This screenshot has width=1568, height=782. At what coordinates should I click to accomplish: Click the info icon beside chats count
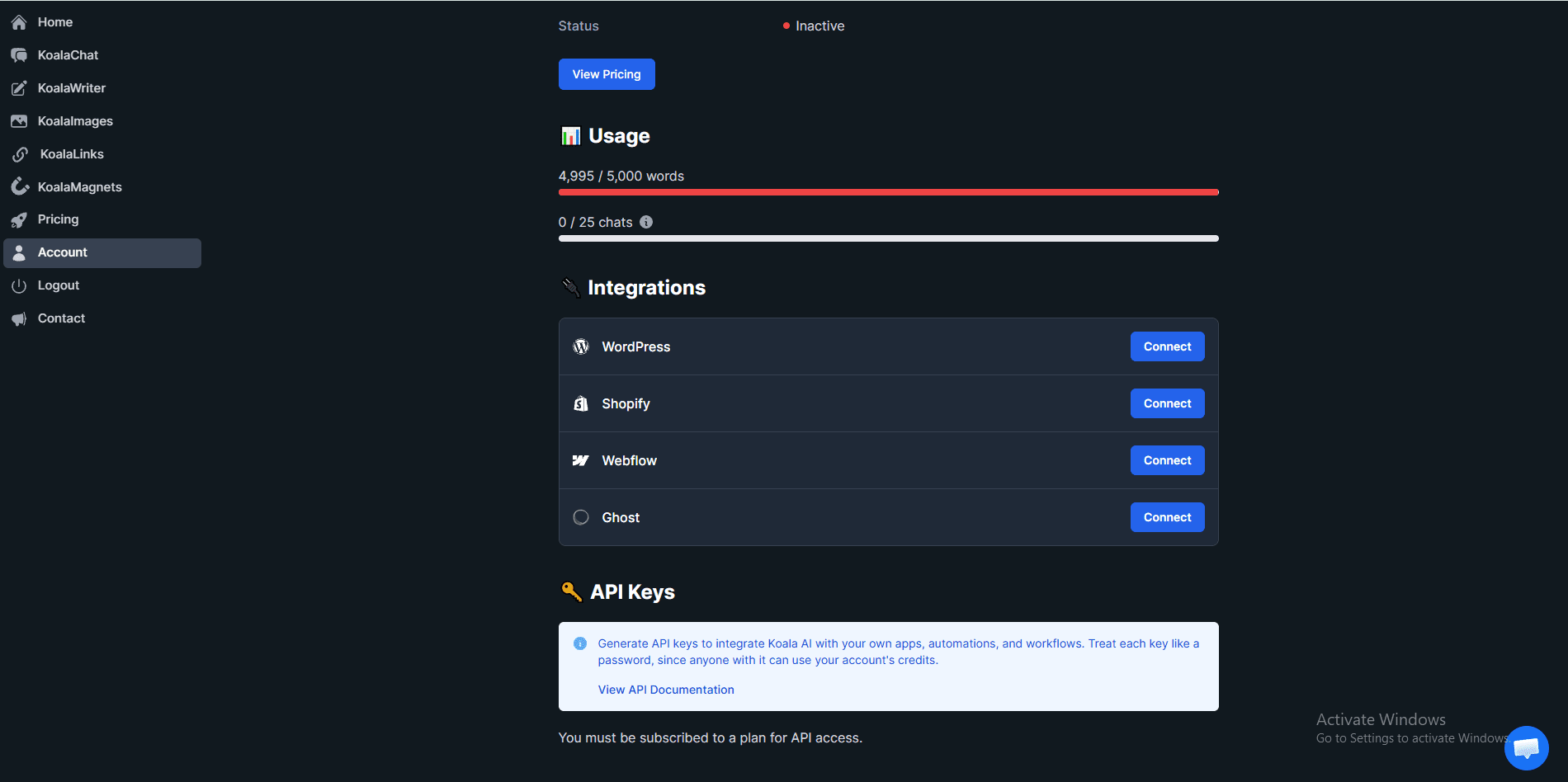point(646,222)
